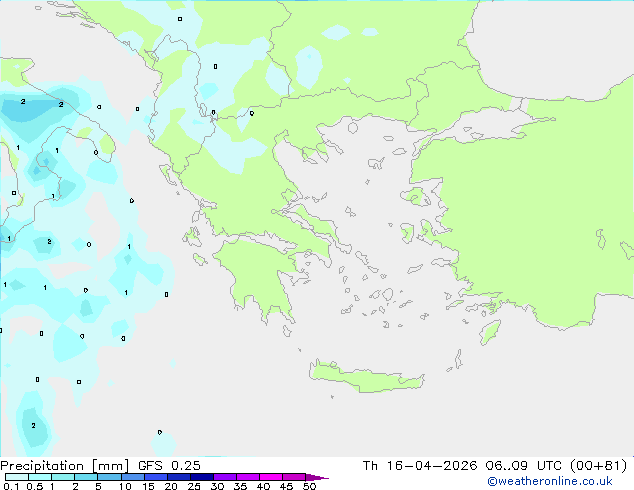
Task: Click the island of Rhodes on map
Action: [490, 332]
